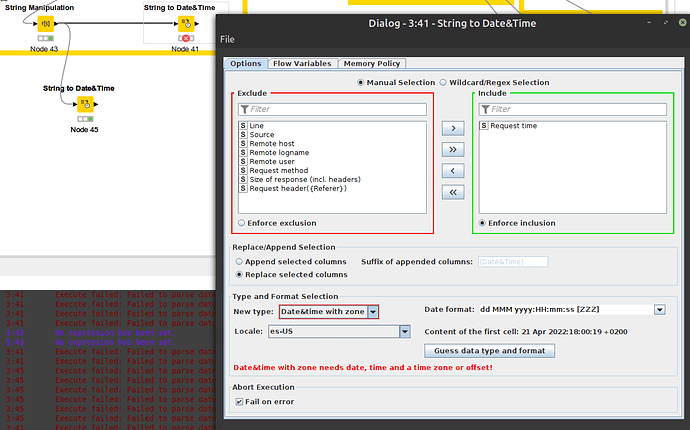690x430 pixels.
Task: Select the Node 45 String to Date&Time icon
Action: [x=85, y=104]
